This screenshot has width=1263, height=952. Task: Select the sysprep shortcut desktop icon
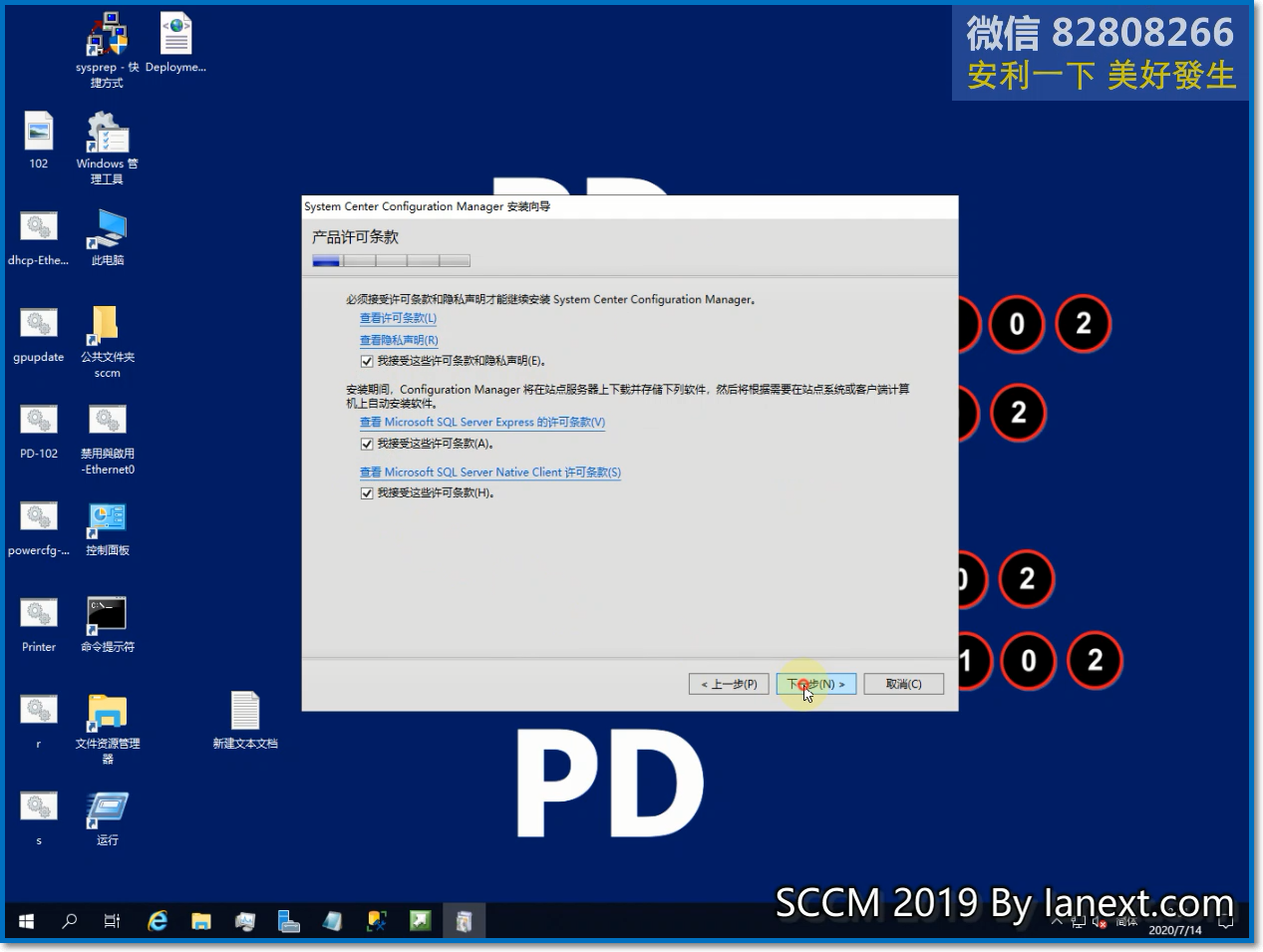tap(107, 51)
